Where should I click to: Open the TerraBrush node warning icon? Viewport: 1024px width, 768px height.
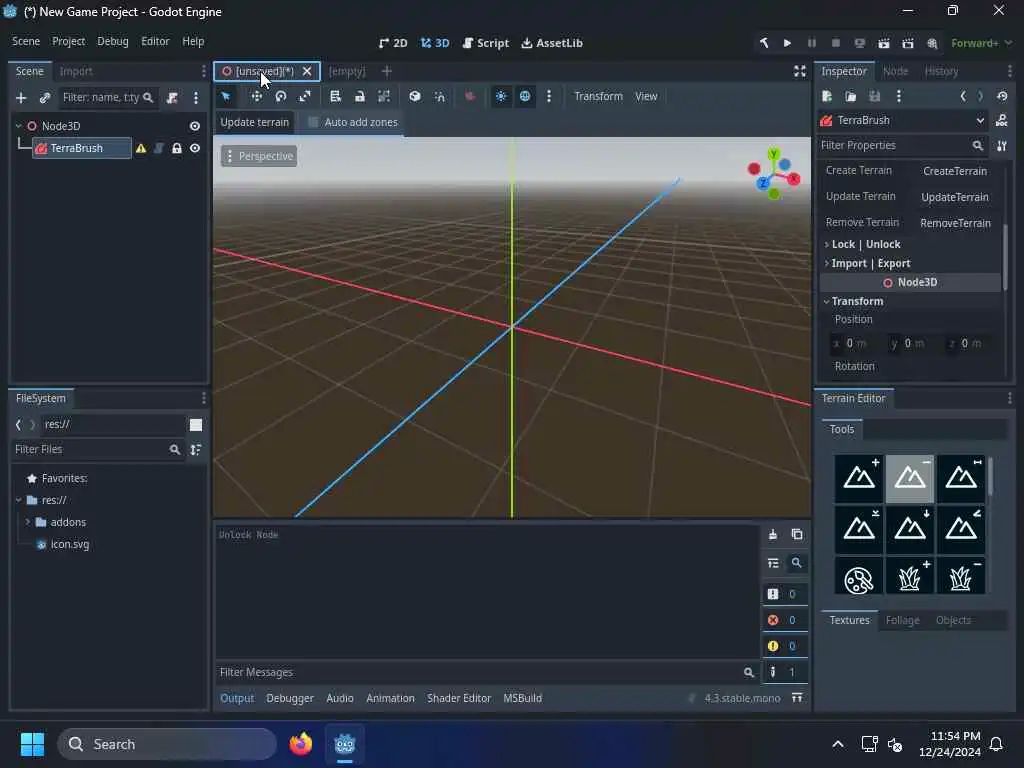coord(141,148)
